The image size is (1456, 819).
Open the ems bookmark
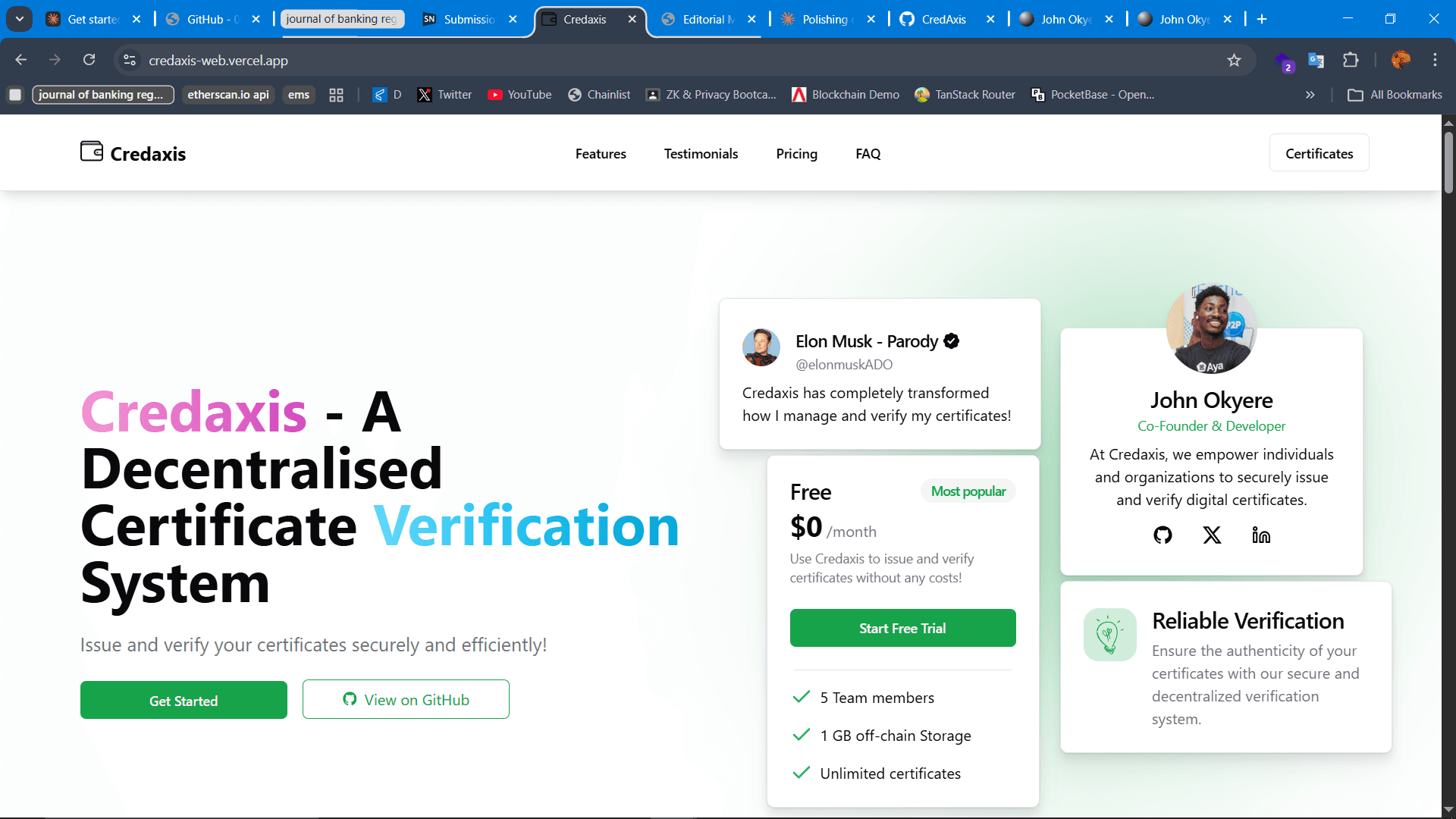(x=299, y=95)
